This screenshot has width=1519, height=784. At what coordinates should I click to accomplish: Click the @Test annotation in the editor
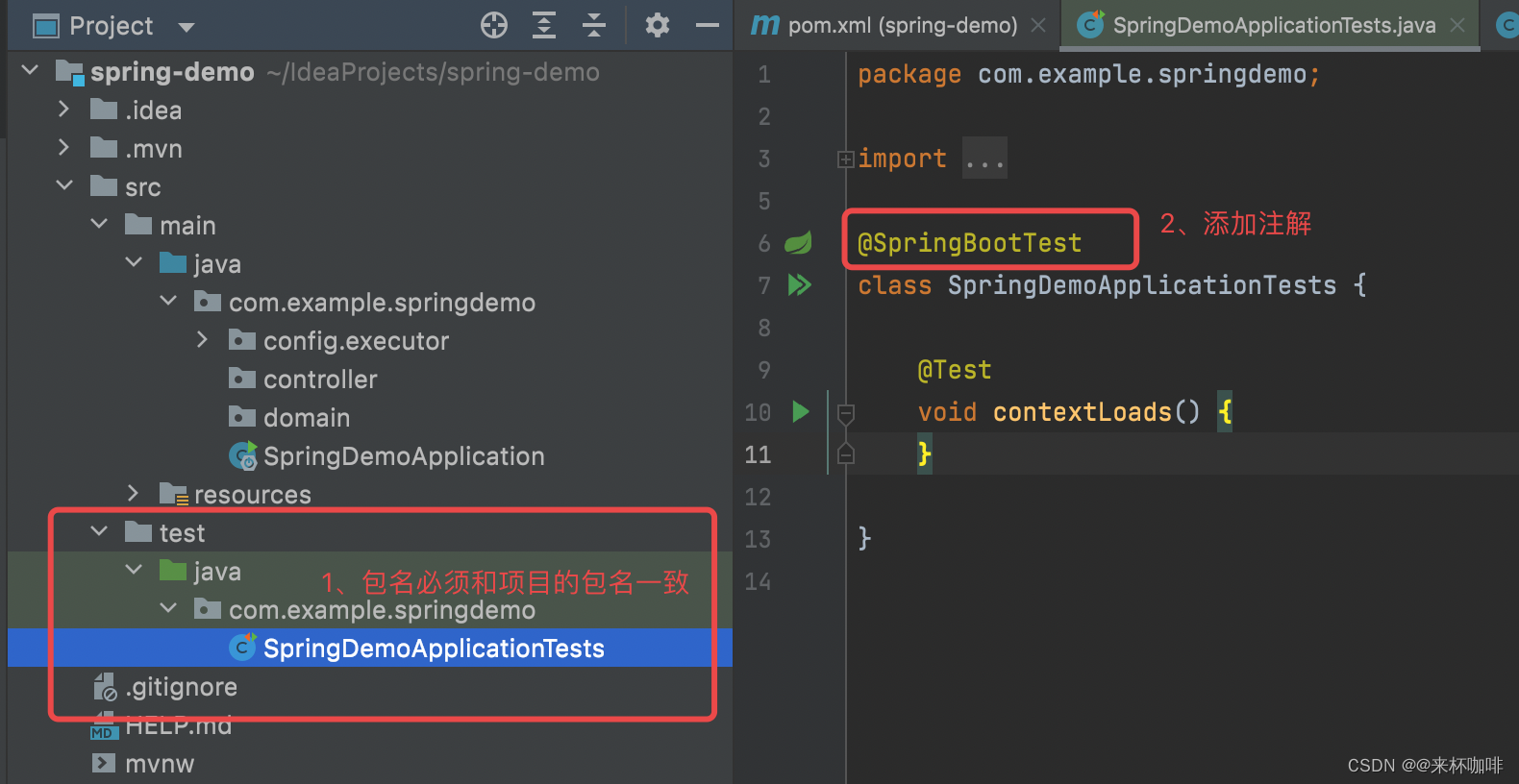point(954,370)
